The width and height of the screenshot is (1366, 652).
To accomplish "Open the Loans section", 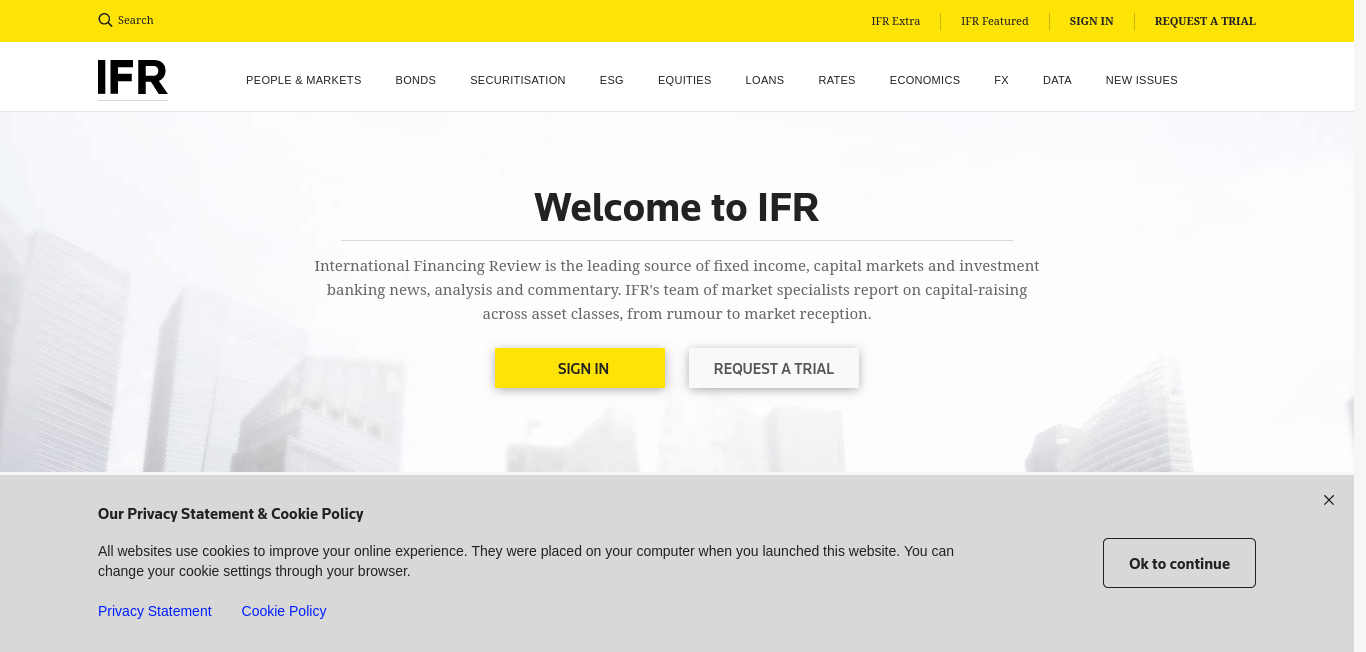I will point(765,80).
